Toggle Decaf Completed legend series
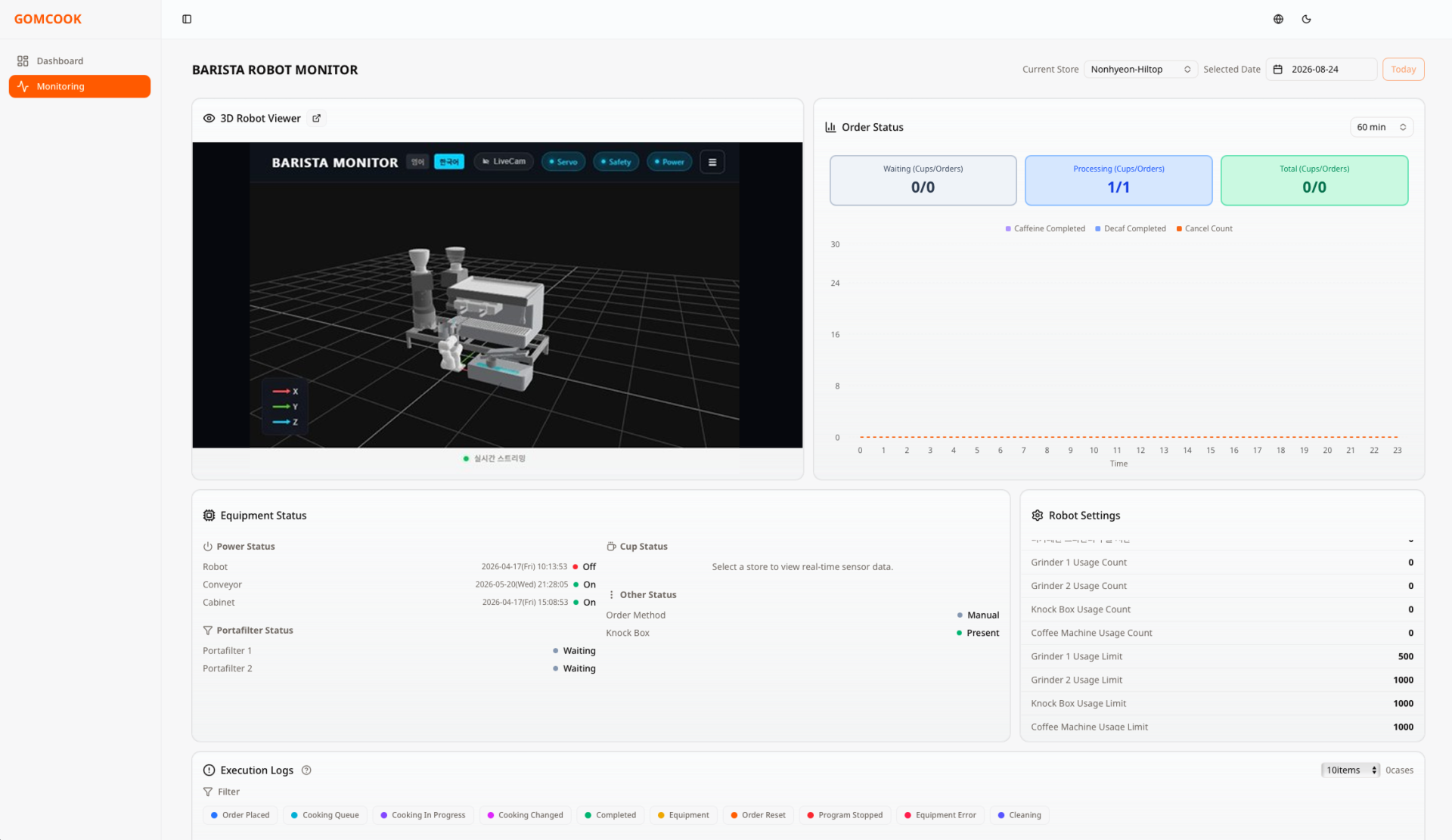 coord(1131,228)
